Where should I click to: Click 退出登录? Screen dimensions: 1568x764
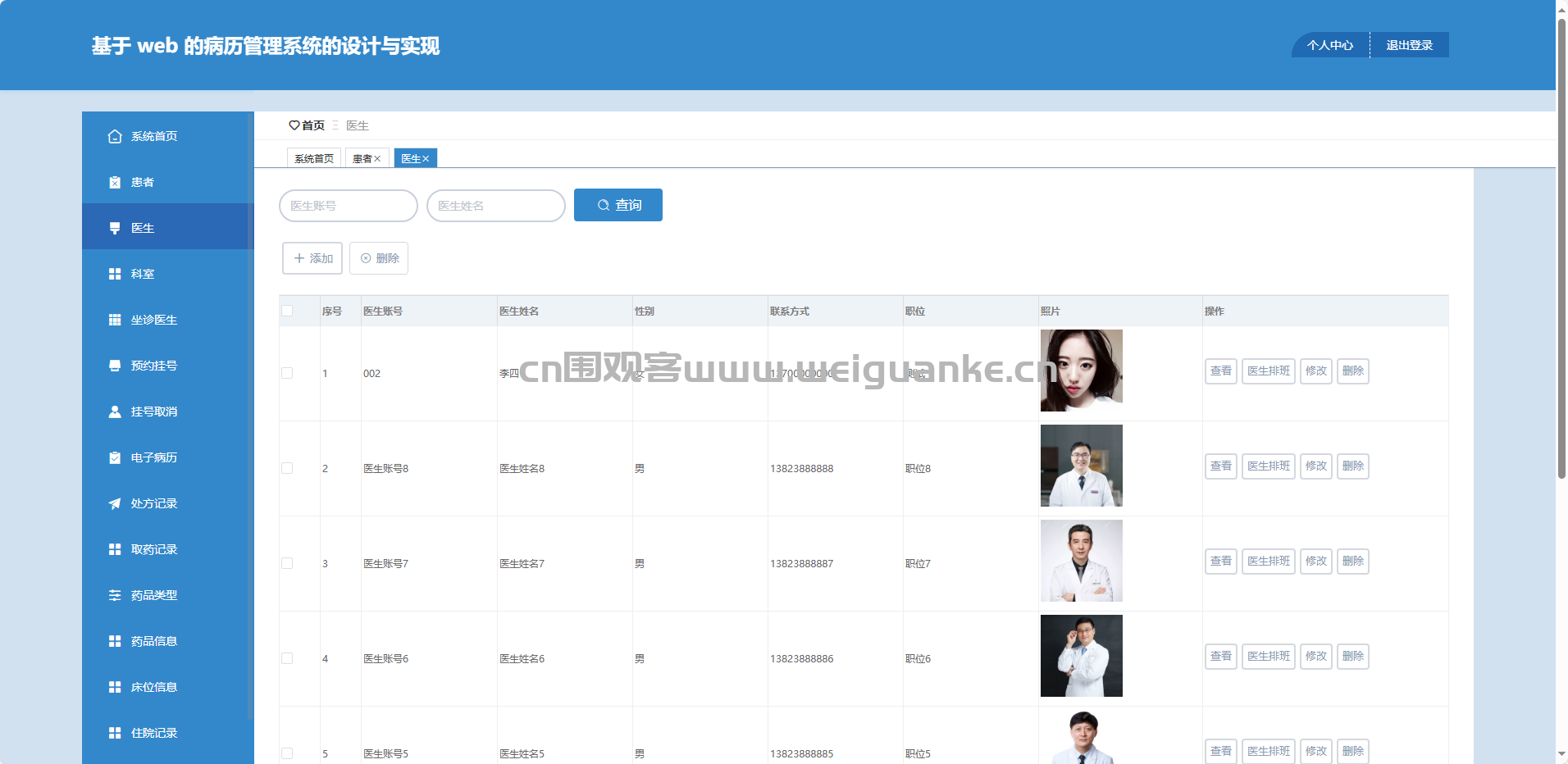(1410, 45)
